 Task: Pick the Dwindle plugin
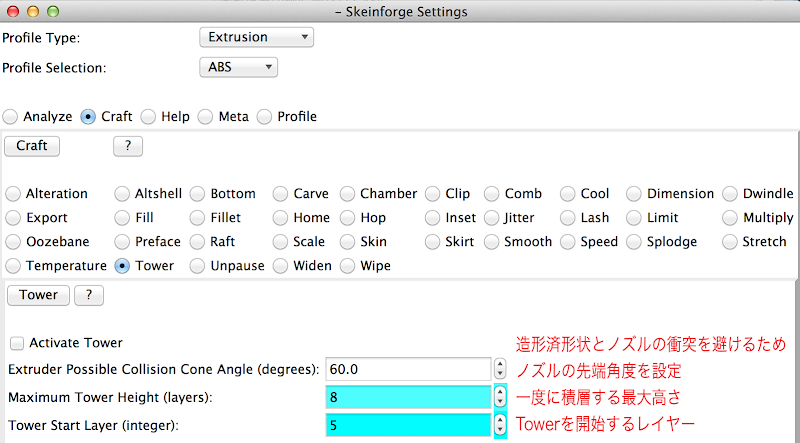pyautogui.click(x=730, y=194)
